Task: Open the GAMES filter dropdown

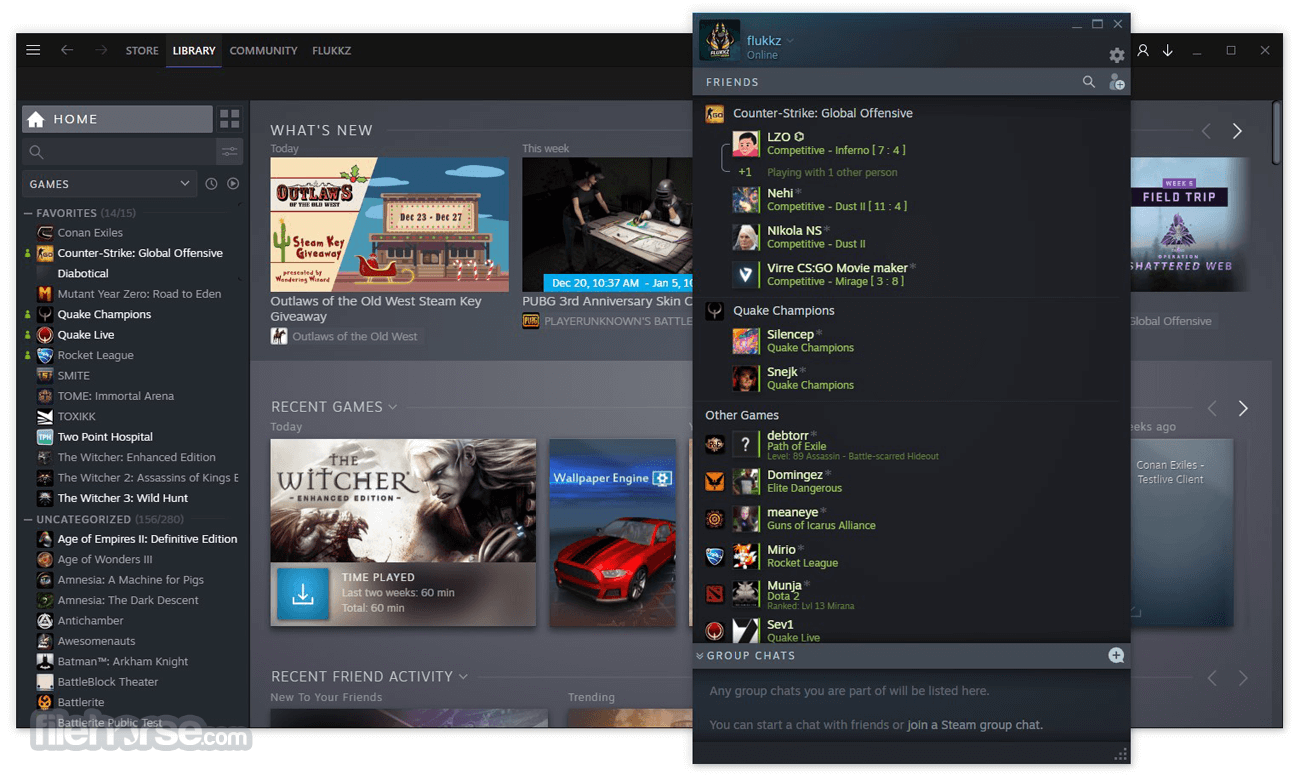Action: pyautogui.click(x=109, y=184)
